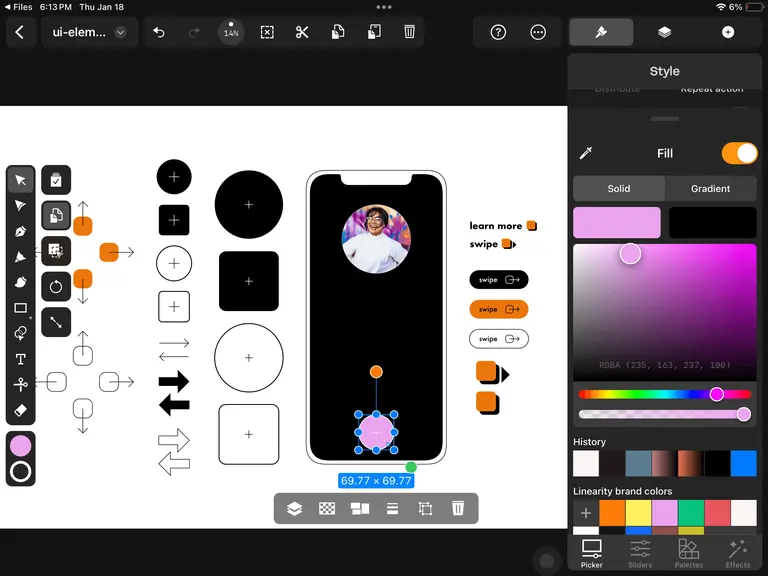Paste using top toolbar paste icon
Viewport: 768px width, 576px height.
(374, 32)
